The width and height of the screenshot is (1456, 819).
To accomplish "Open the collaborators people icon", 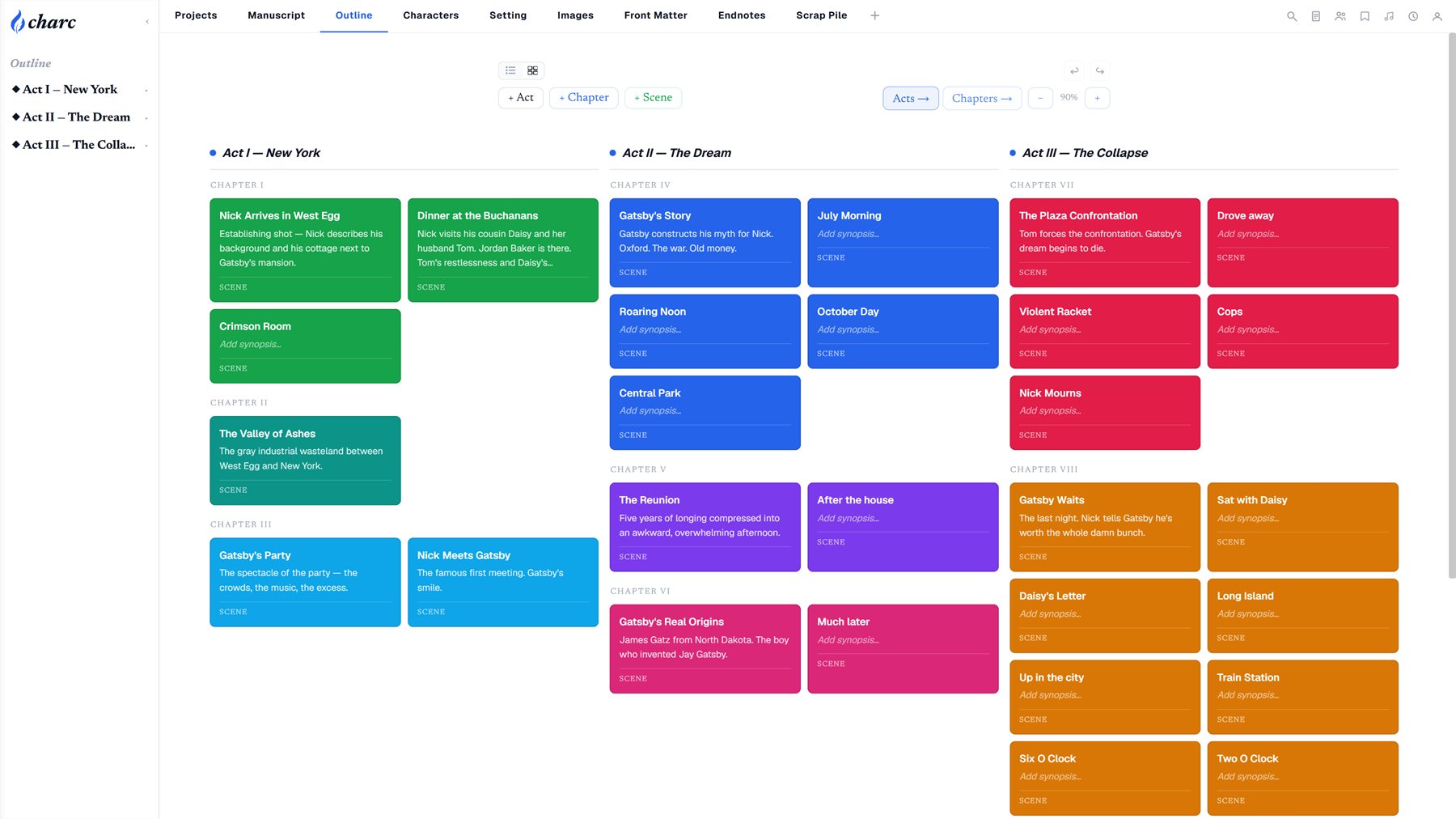I will (1340, 16).
